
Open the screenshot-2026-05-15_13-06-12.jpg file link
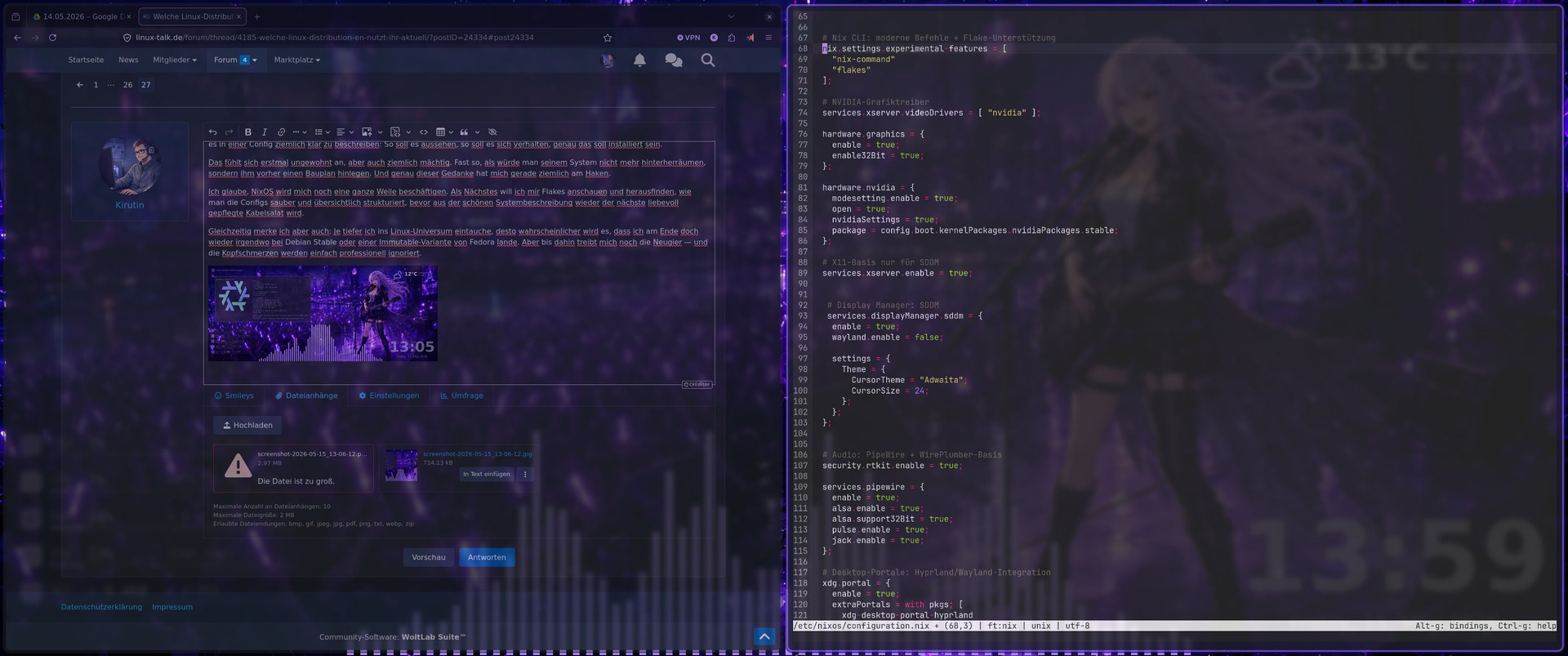(478, 453)
